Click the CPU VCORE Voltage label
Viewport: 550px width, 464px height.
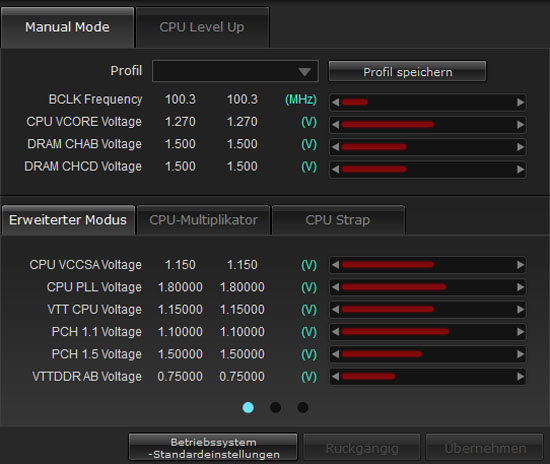coord(84,122)
